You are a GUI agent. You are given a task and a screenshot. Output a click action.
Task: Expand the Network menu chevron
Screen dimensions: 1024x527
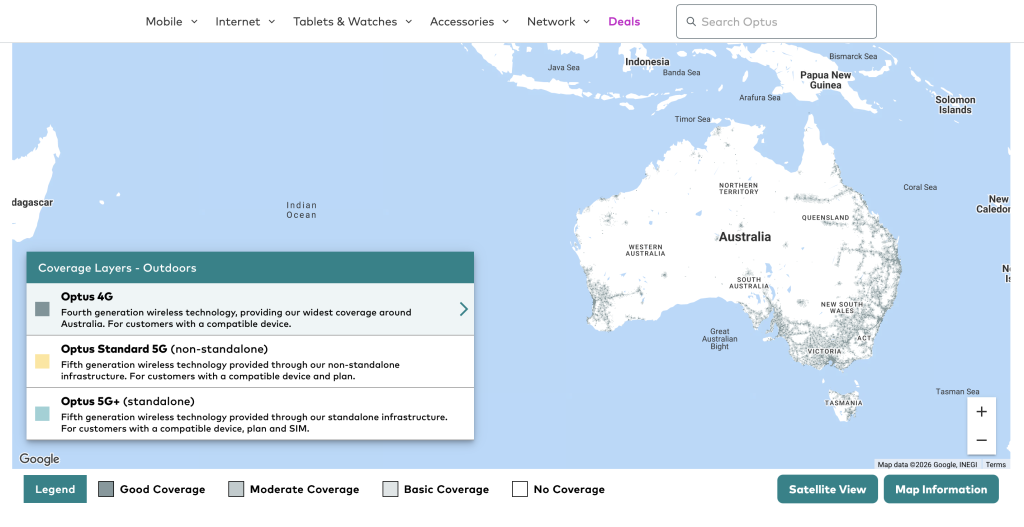coord(586,22)
